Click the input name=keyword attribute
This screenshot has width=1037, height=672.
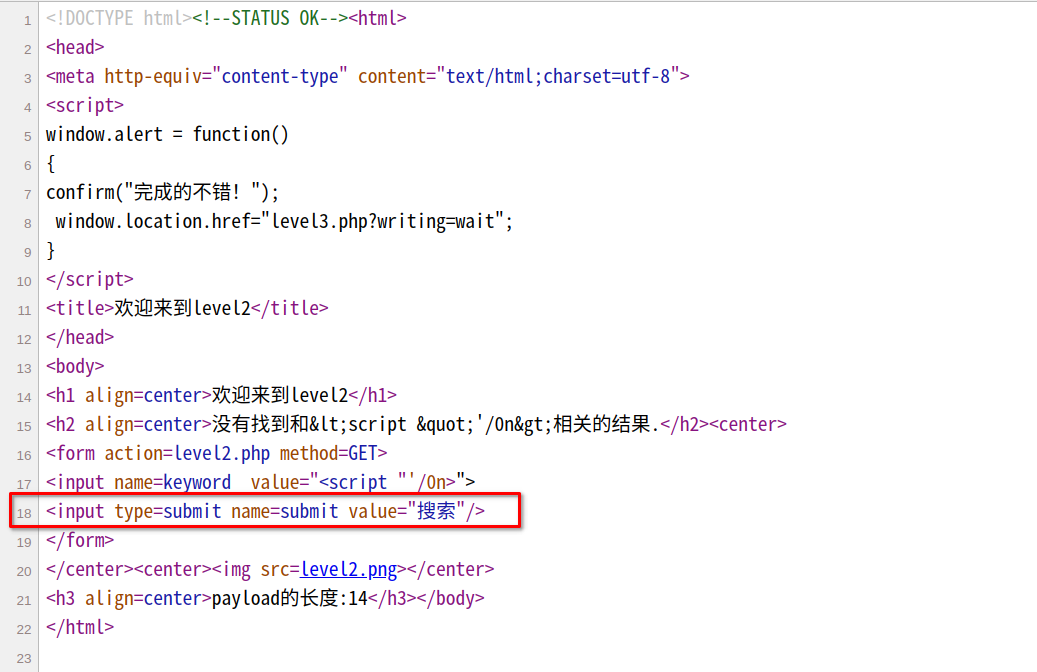173,482
